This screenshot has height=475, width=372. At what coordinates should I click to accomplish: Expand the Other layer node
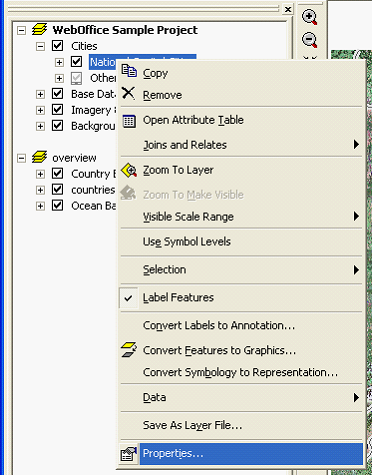59,78
